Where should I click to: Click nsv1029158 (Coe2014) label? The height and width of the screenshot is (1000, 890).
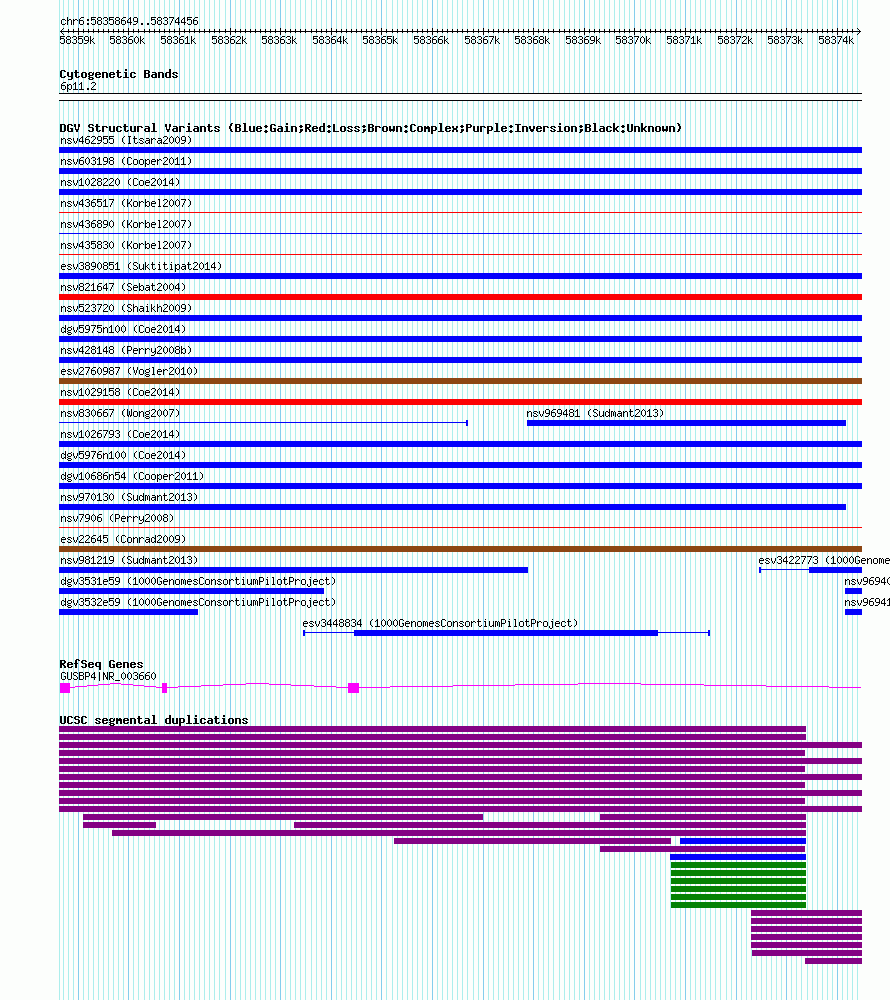pos(120,393)
